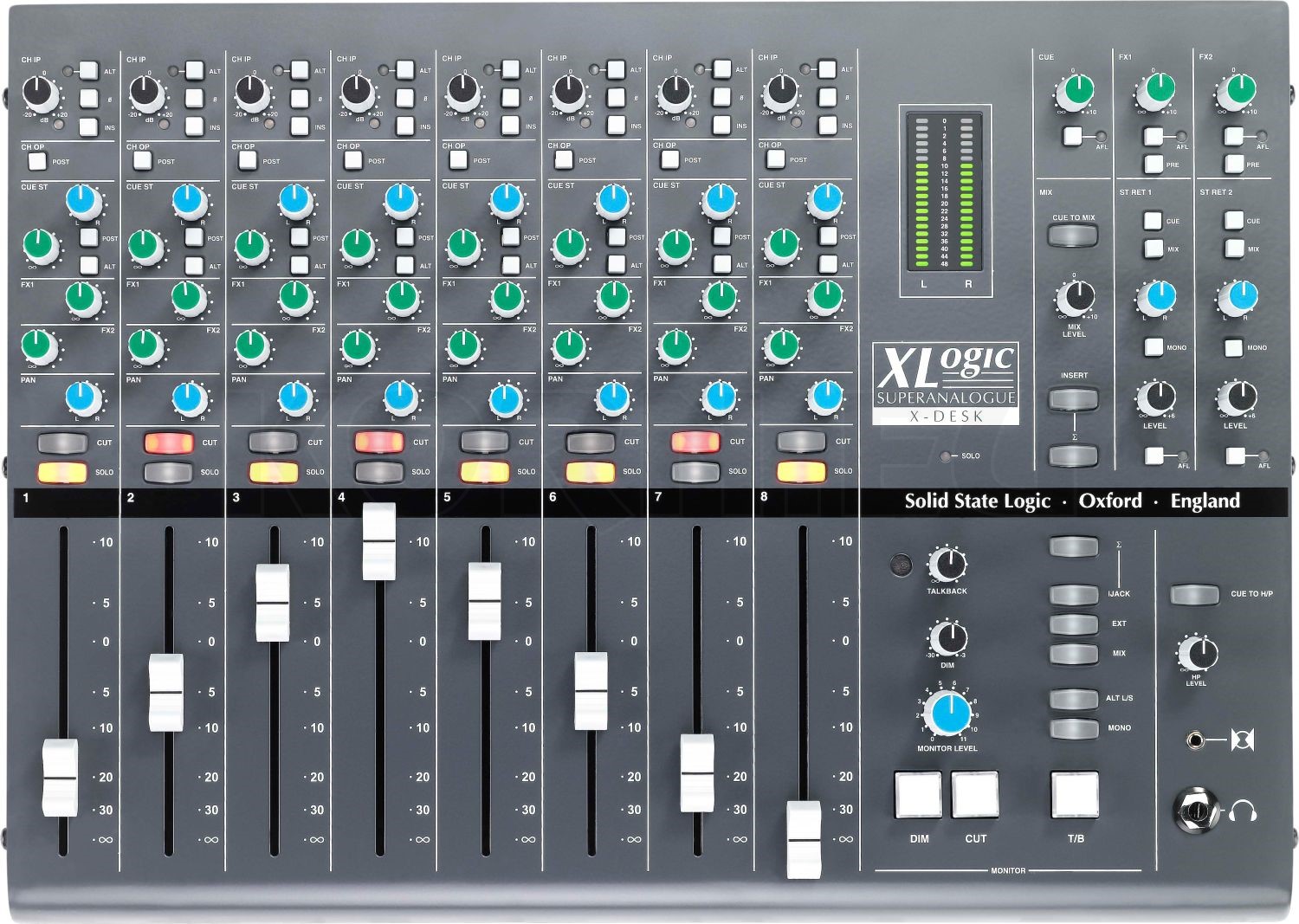Click the HP LEVEL knob

click(x=1199, y=654)
